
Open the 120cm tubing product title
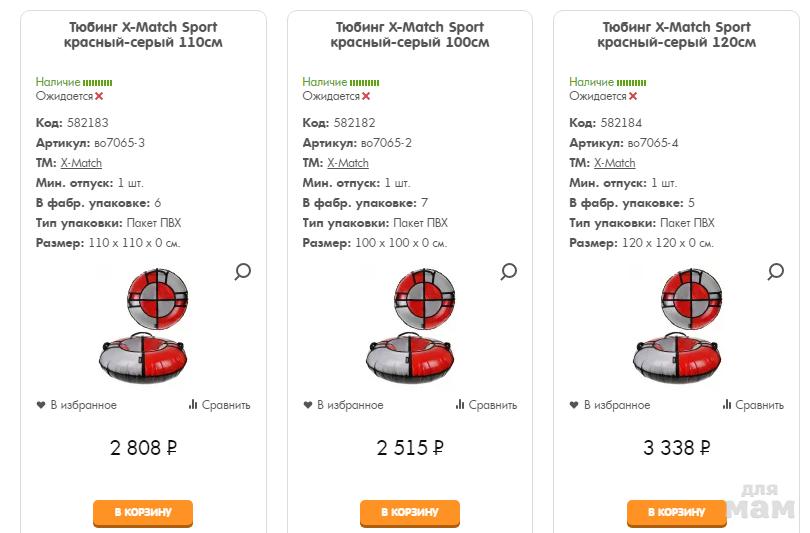tap(677, 35)
